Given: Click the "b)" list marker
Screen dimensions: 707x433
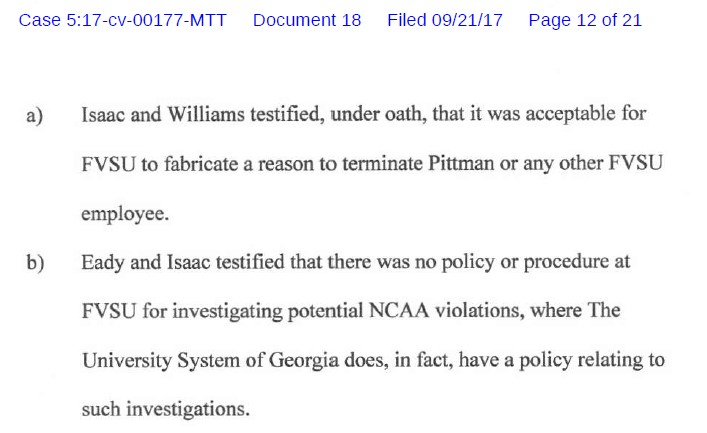Looking at the screenshot, I should tap(35, 263).
